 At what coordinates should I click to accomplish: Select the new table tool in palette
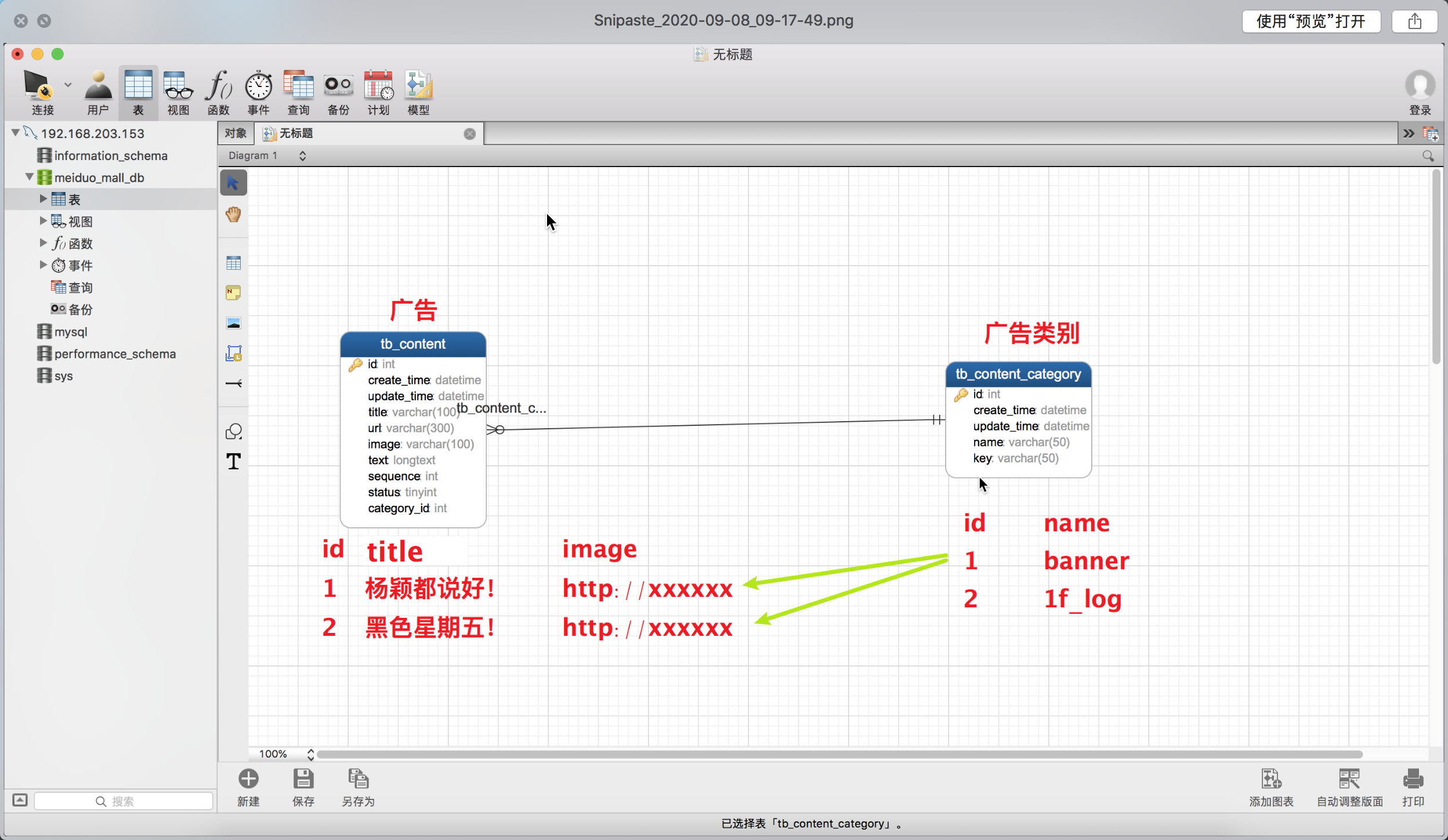[233, 263]
